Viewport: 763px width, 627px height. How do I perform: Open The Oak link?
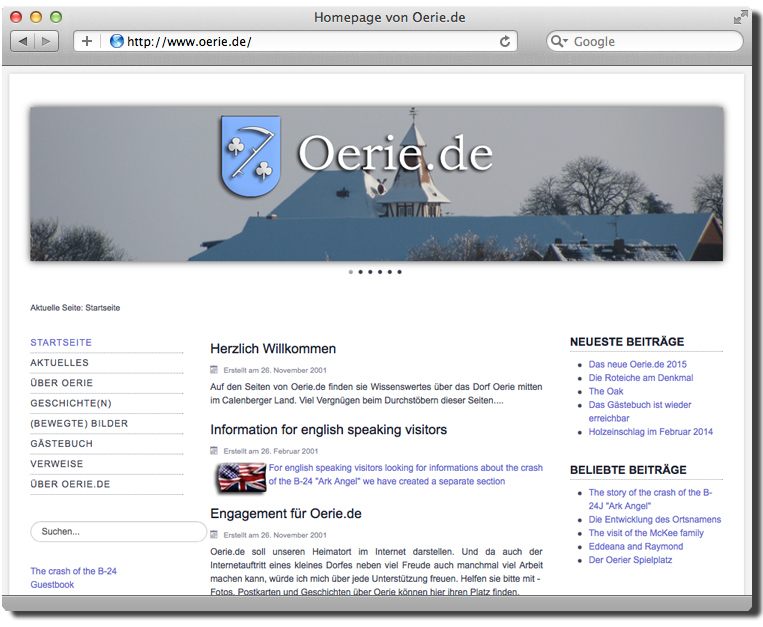click(x=606, y=391)
